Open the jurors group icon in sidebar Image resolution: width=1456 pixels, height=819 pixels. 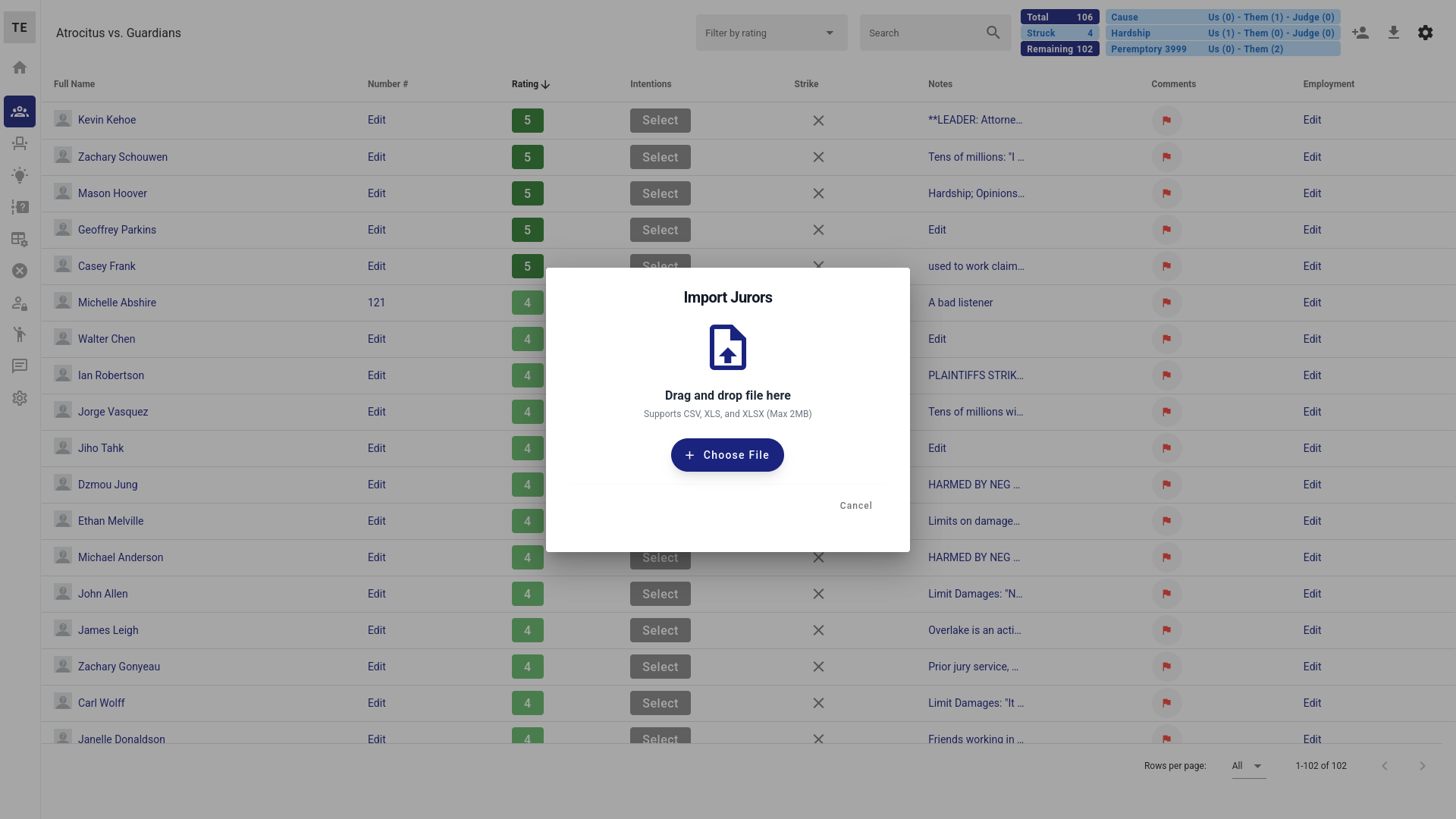tap(20, 111)
